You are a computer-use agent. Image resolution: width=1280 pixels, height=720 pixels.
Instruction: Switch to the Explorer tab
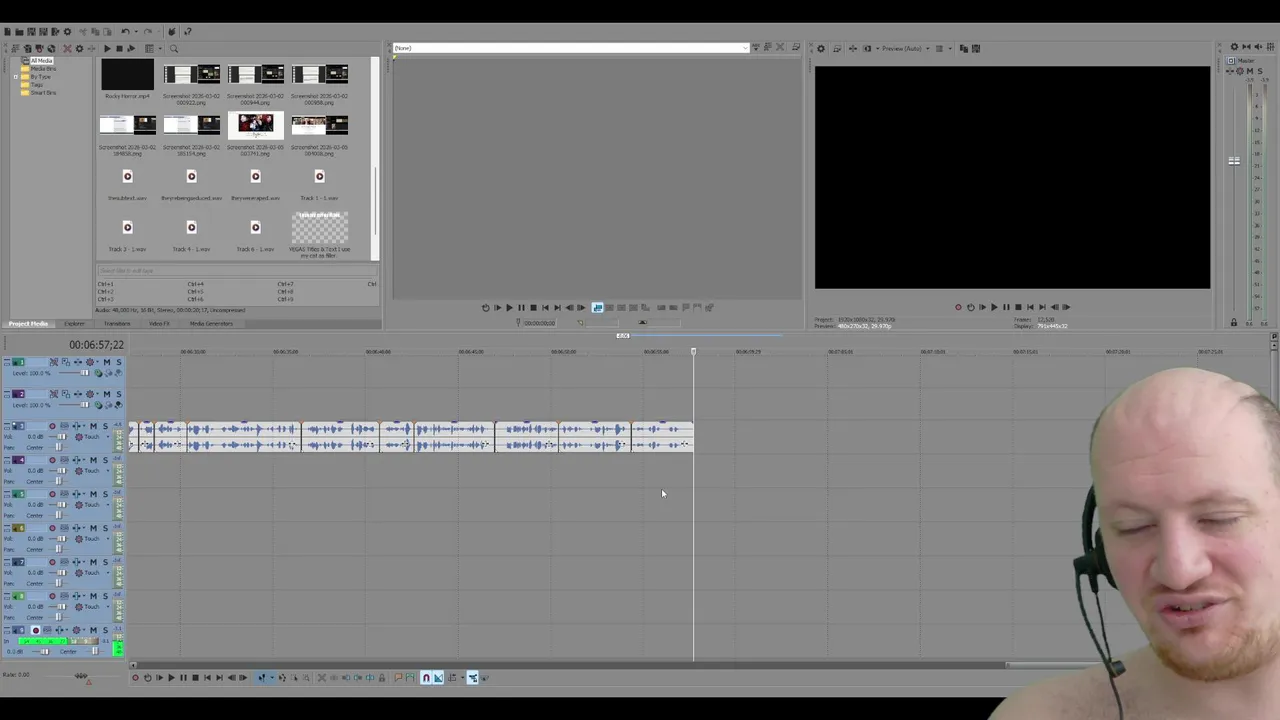click(74, 324)
